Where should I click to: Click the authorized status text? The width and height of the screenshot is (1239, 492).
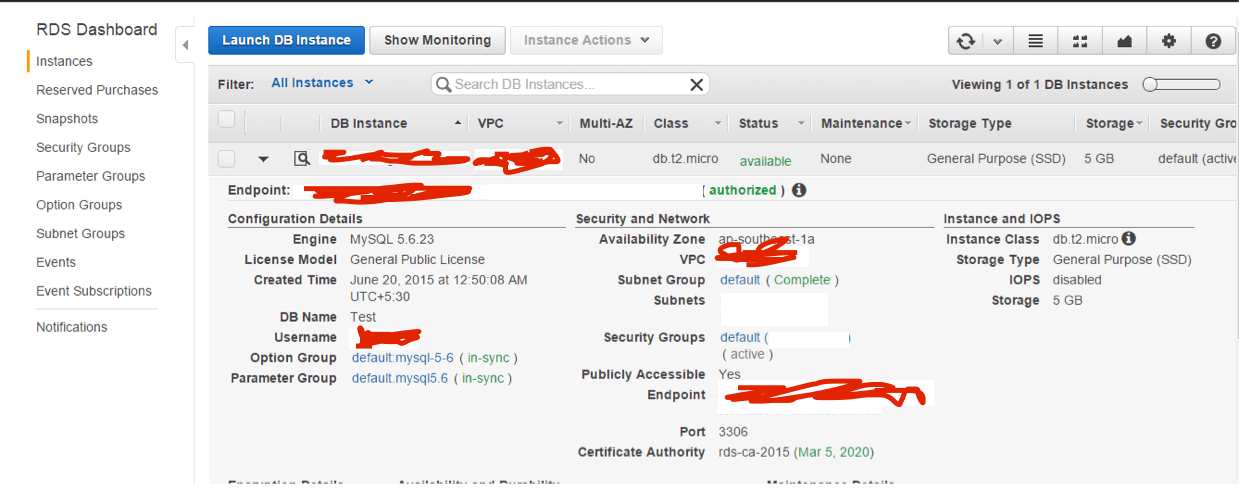pos(742,190)
